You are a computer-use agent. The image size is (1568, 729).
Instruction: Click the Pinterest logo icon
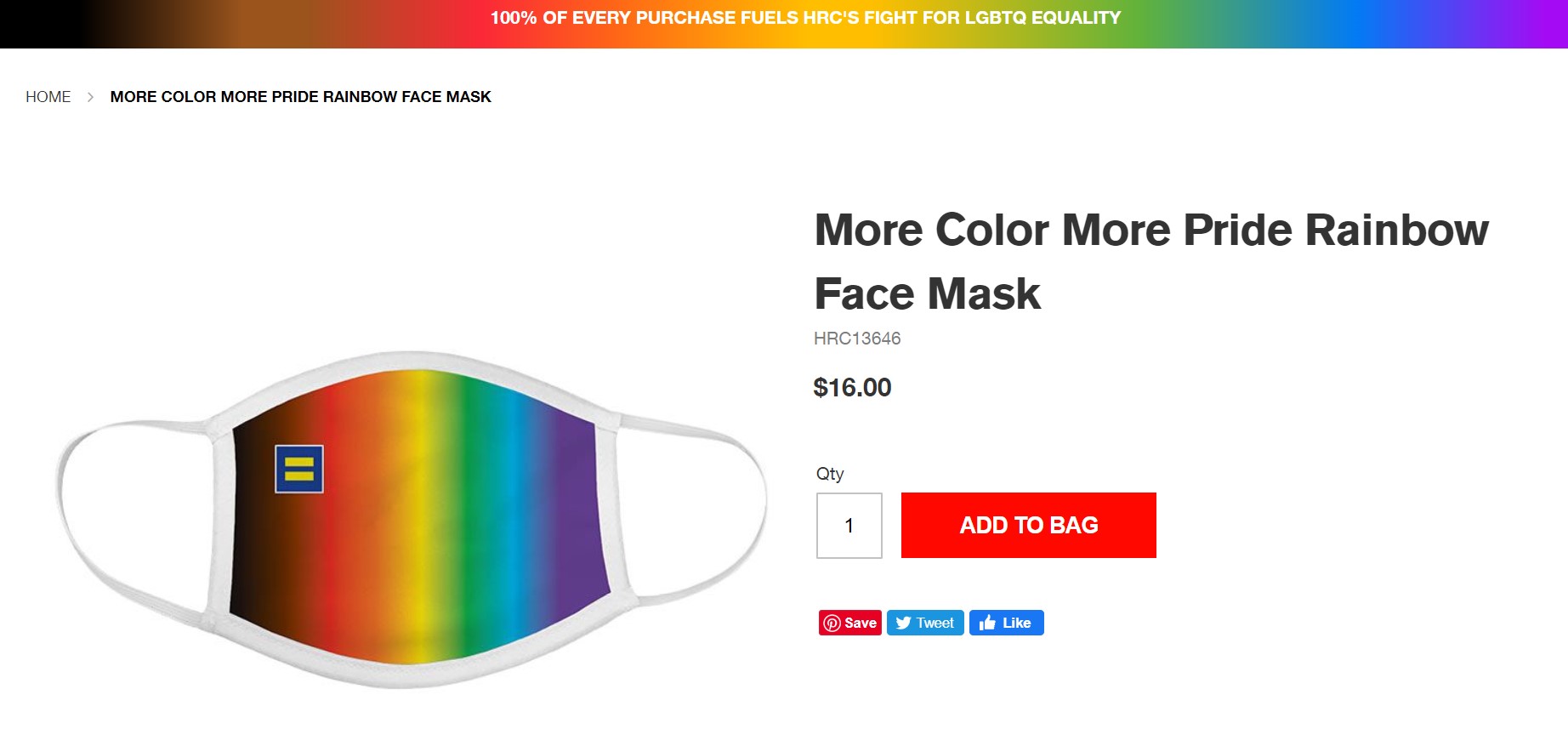coord(832,623)
